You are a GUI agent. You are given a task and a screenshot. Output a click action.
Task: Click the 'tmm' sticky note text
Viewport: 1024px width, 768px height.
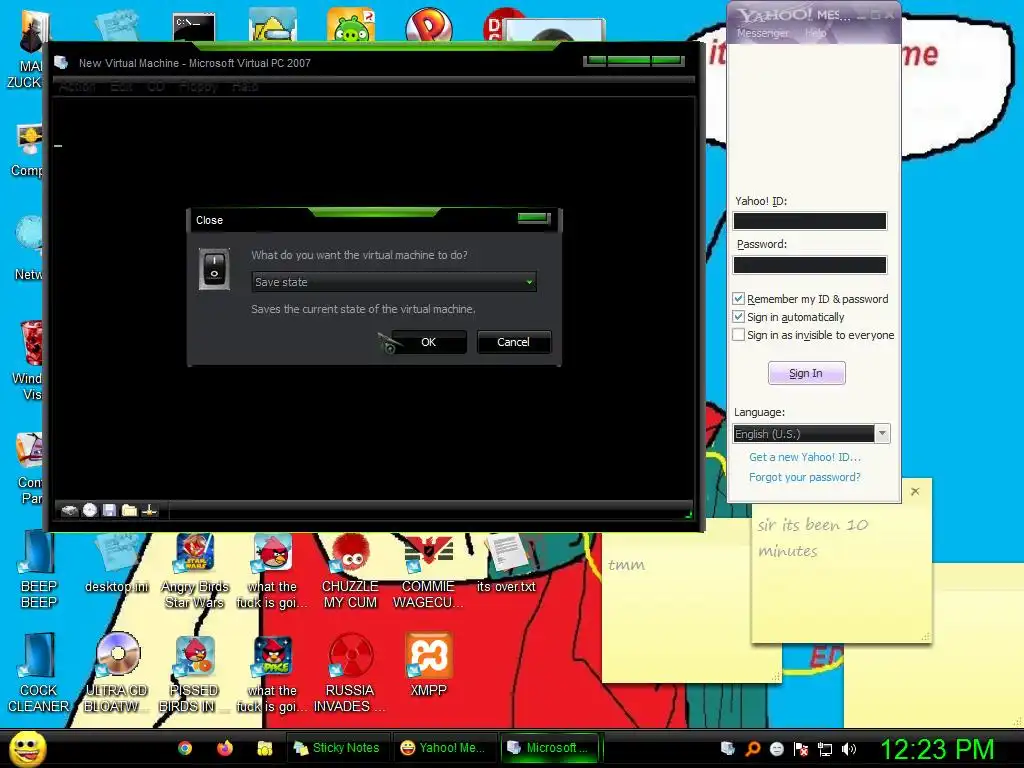(x=626, y=565)
